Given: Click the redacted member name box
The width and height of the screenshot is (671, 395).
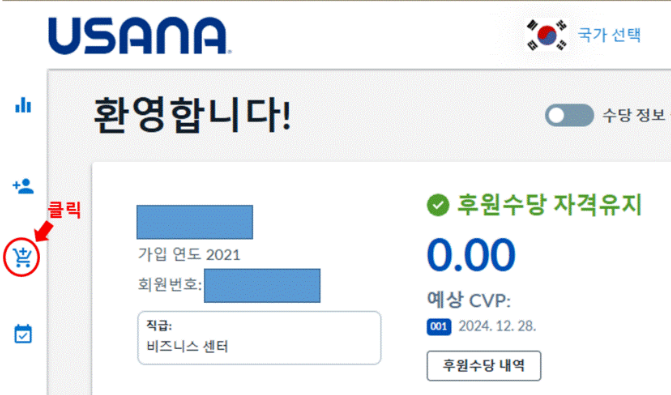Looking at the screenshot, I should [x=195, y=222].
